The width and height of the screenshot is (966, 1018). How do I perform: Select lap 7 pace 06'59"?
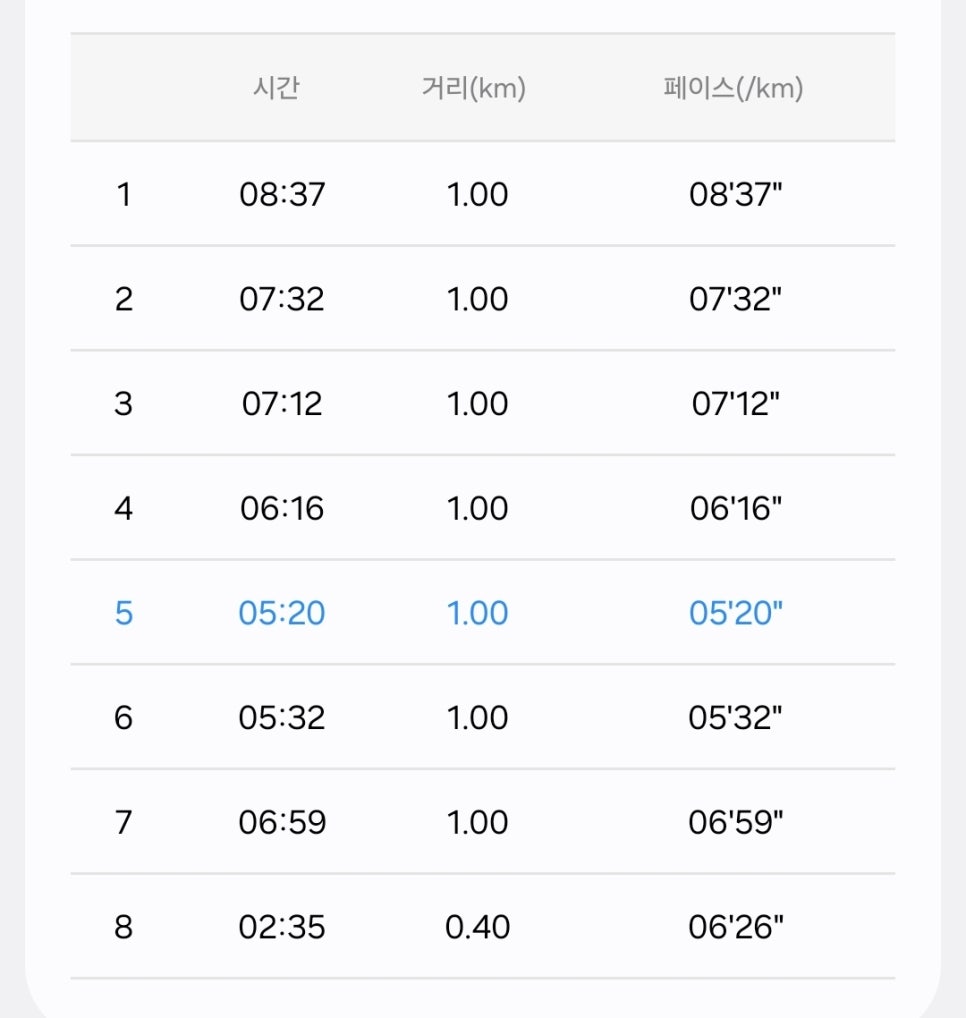(736, 822)
